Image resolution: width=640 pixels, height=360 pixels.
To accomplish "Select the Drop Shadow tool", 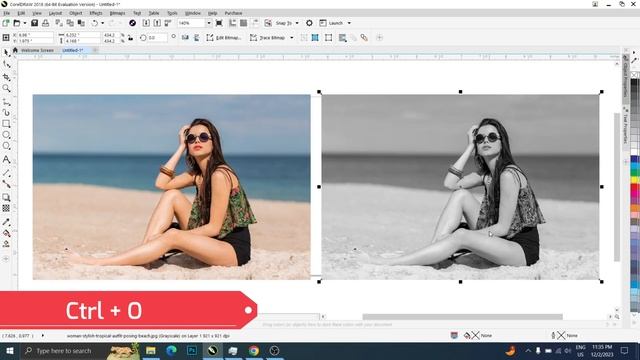I will (x=6, y=198).
